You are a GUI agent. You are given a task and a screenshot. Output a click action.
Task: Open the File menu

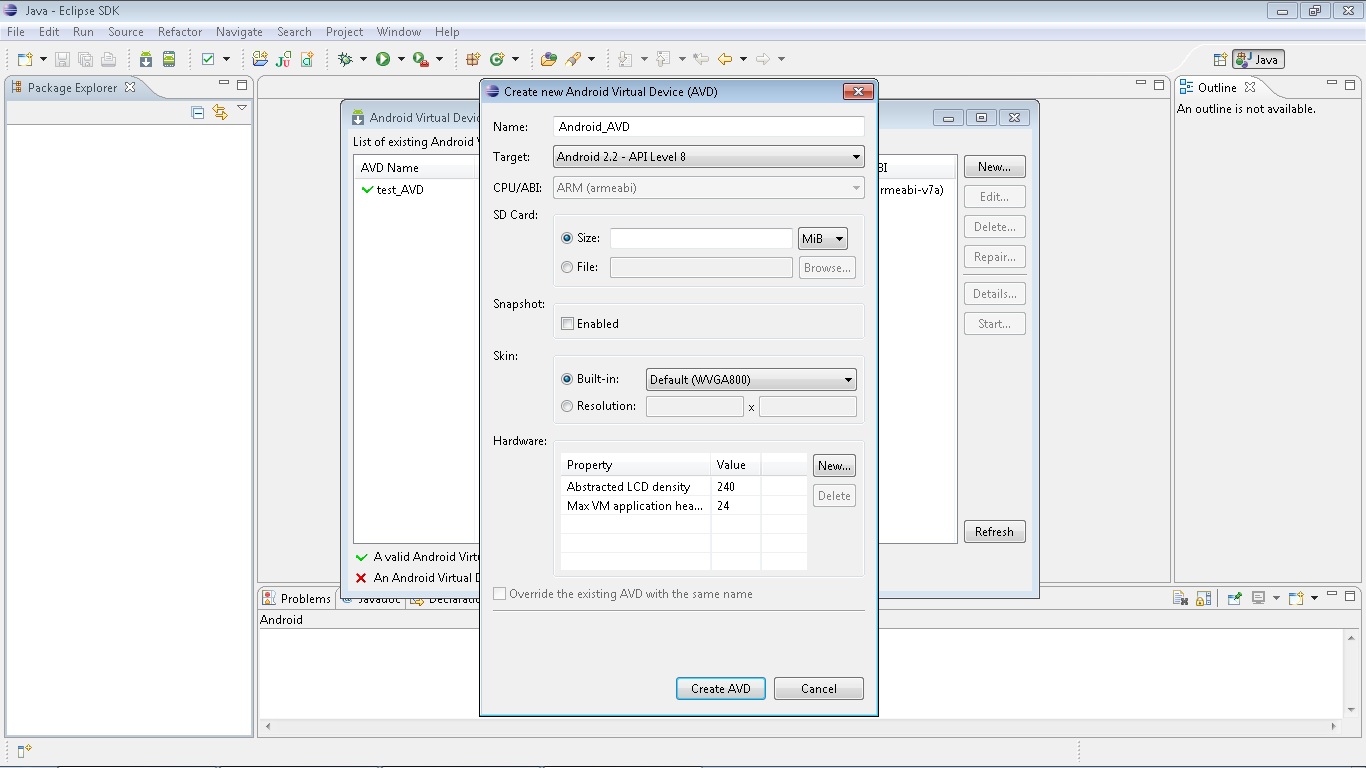[16, 32]
